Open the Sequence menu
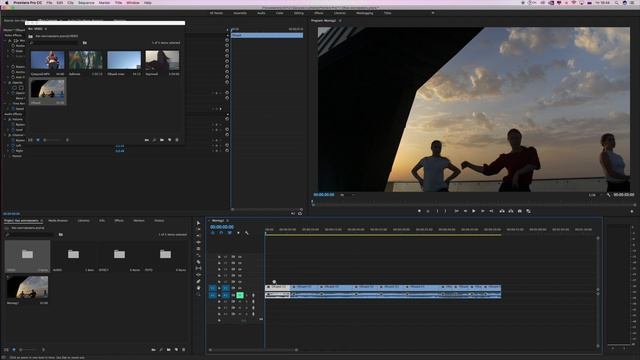The height and width of the screenshot is (360, 640). (x=86, y=2)
